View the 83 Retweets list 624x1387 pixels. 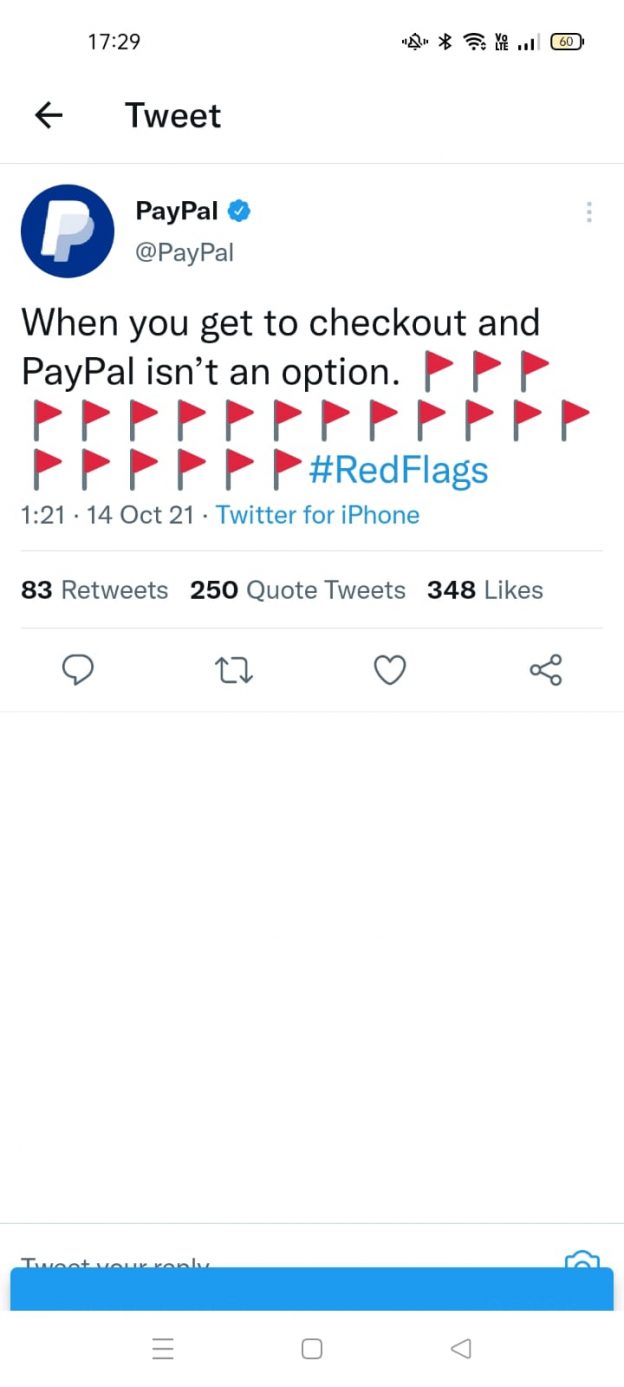95,590
